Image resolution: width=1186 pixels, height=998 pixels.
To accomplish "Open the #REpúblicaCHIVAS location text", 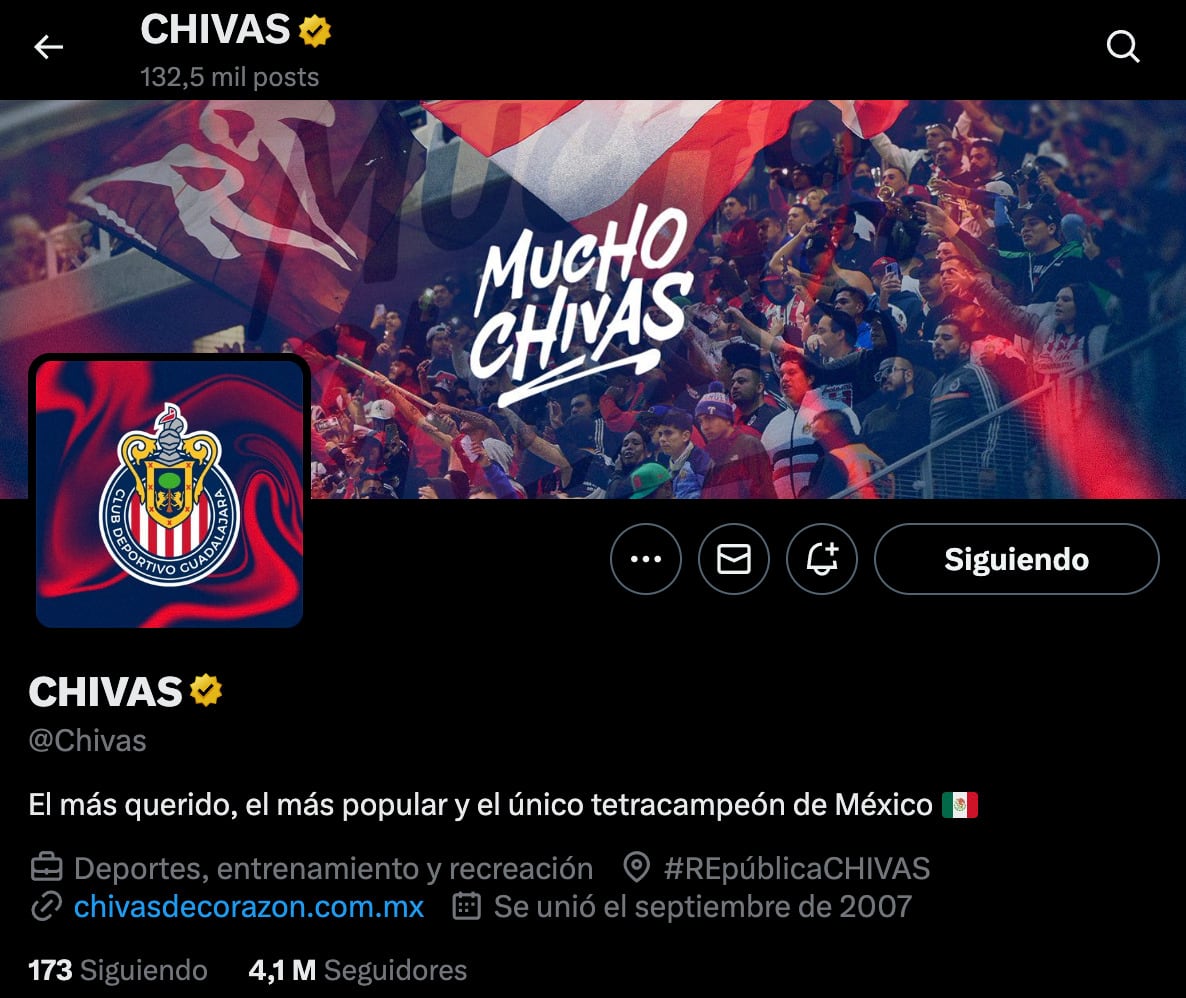I will 796,869.
